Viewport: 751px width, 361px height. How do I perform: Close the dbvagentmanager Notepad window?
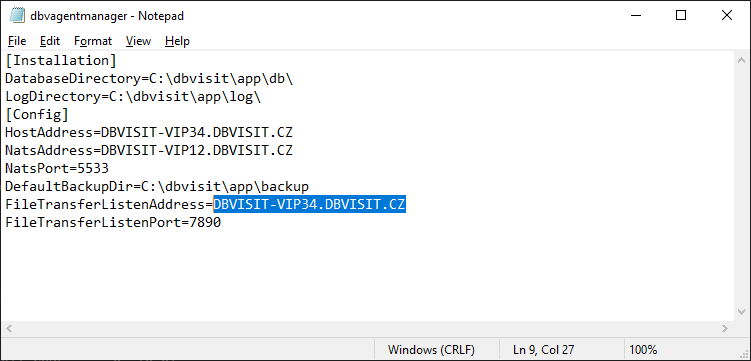(x=726, y=15)
